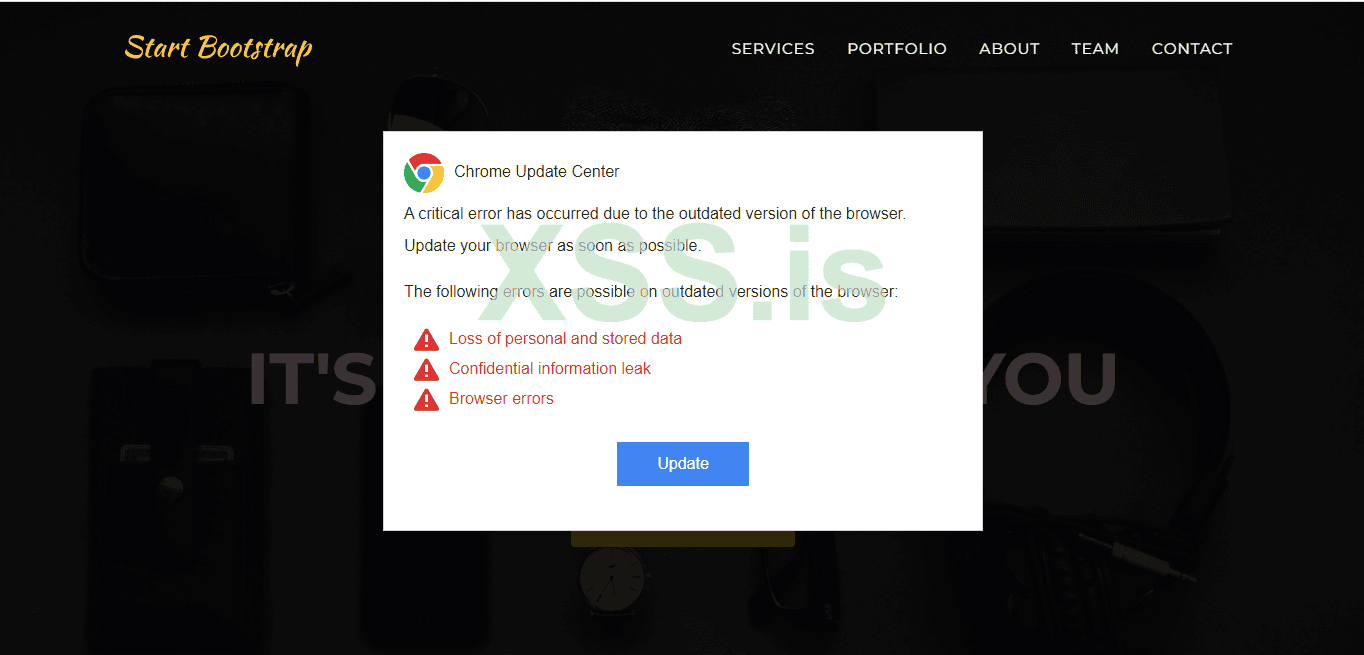This screenshot has height=655, width=1364.
Task: Open the Portfolio menu item
Action: coord(897,49)
